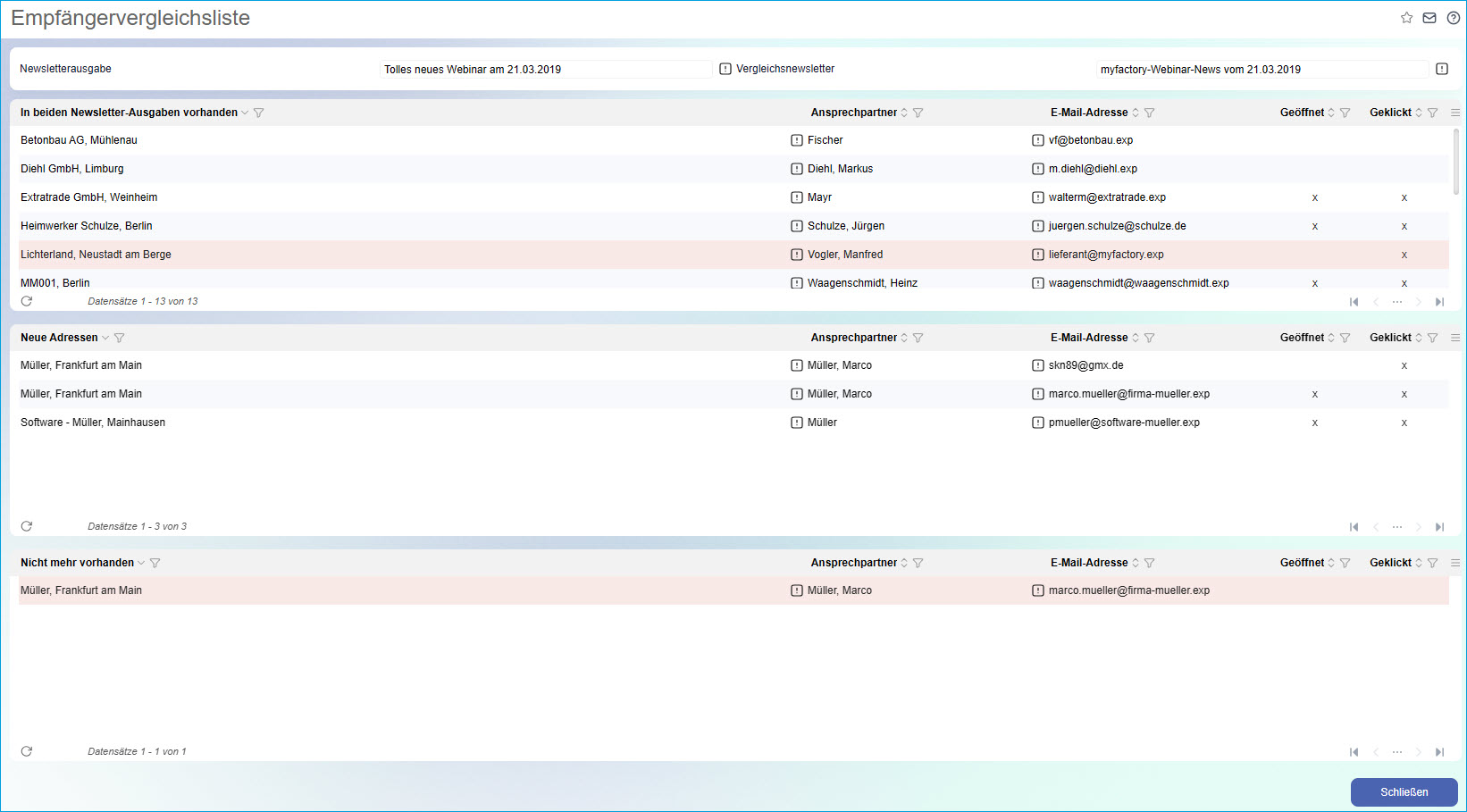Open detail icon beside skn89@gmx.de
Viewport: 1467px width, 812px height.
tap(1038, 365)
